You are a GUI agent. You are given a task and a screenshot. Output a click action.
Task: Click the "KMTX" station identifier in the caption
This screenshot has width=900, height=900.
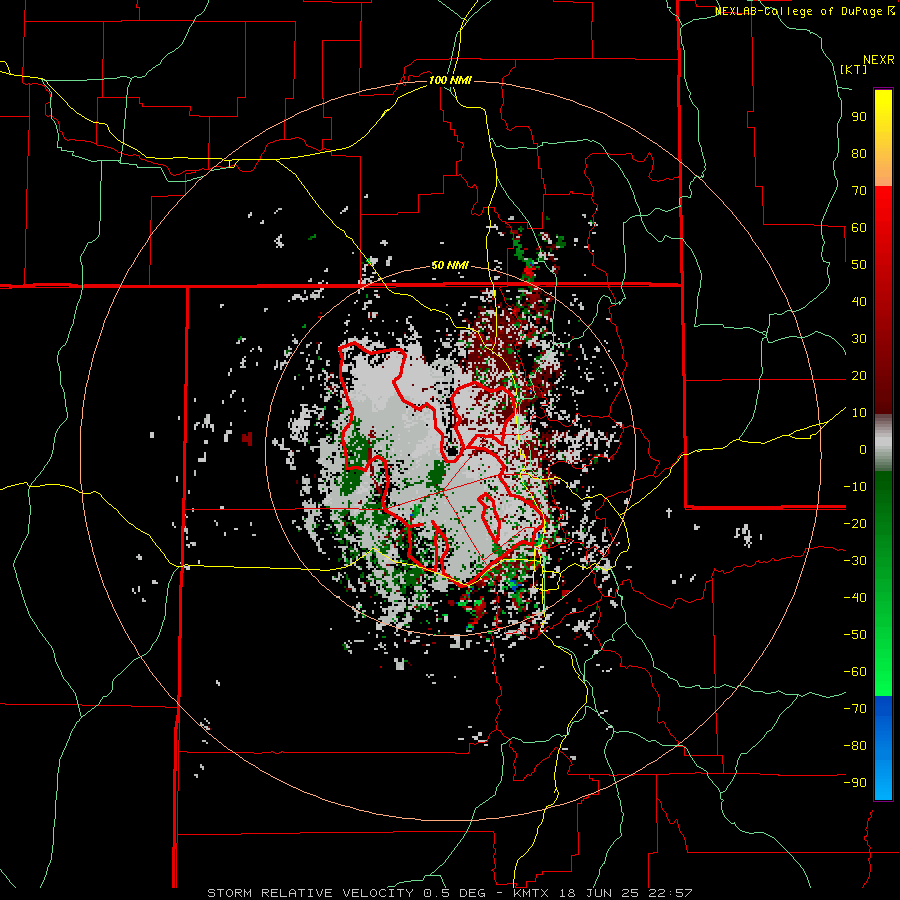point(529,893)
